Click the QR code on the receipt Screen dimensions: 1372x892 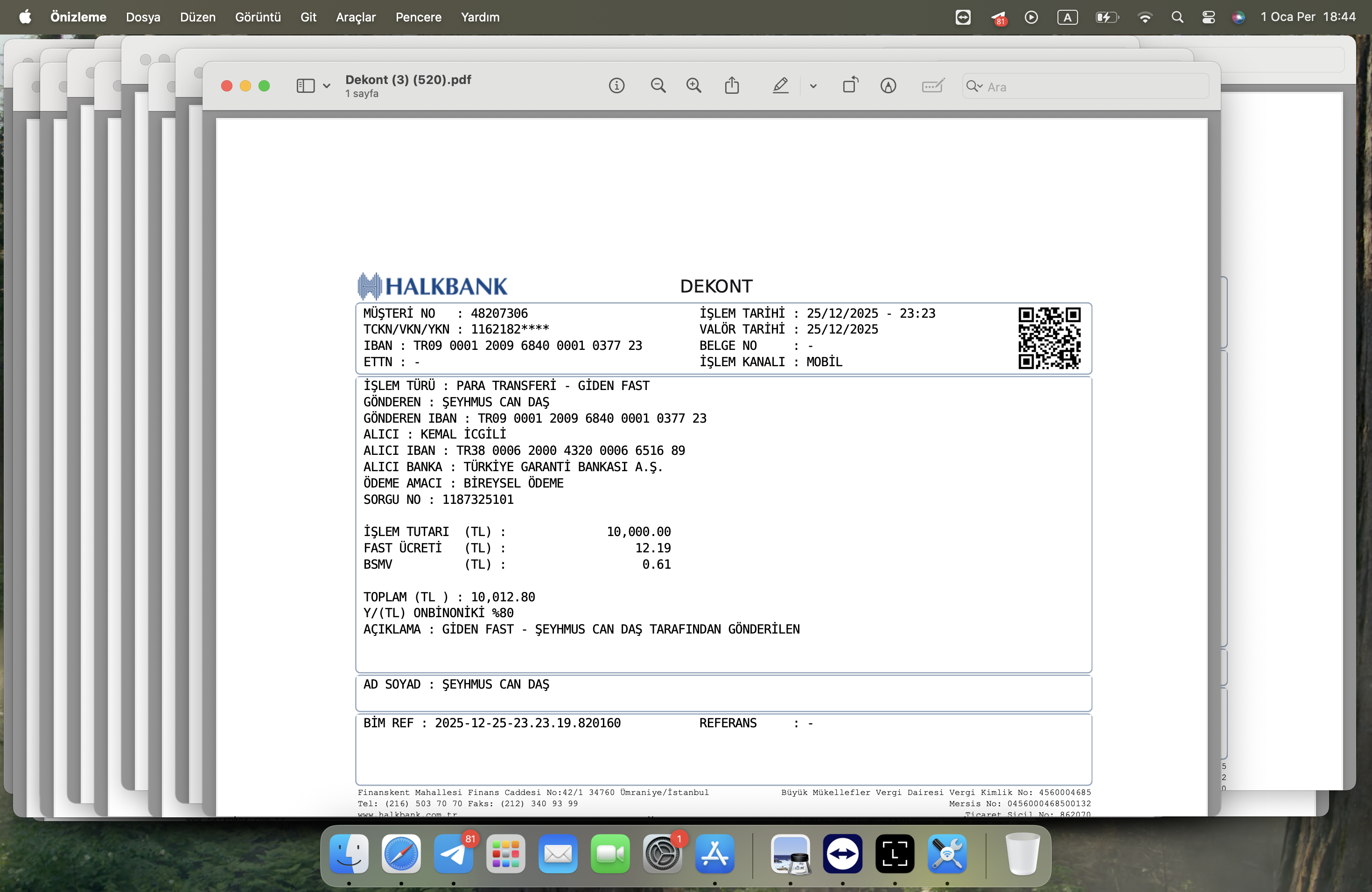point(1049,338)
